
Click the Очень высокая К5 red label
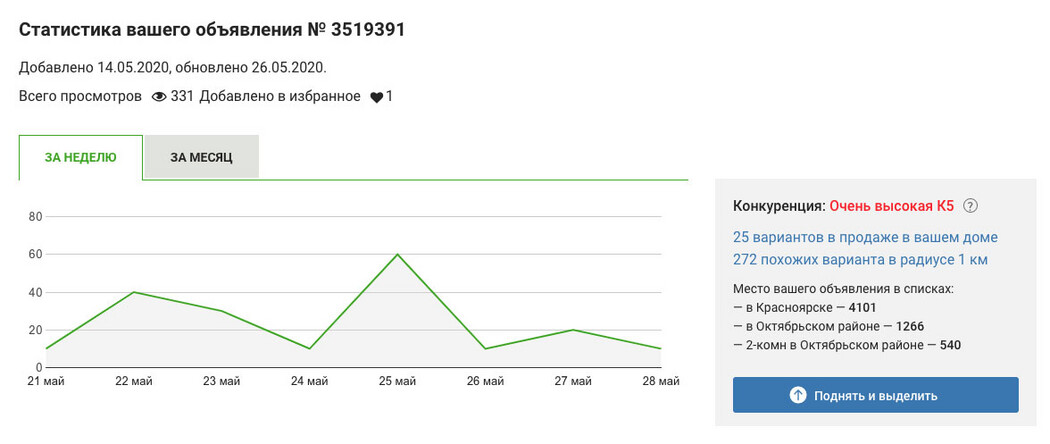891,206
